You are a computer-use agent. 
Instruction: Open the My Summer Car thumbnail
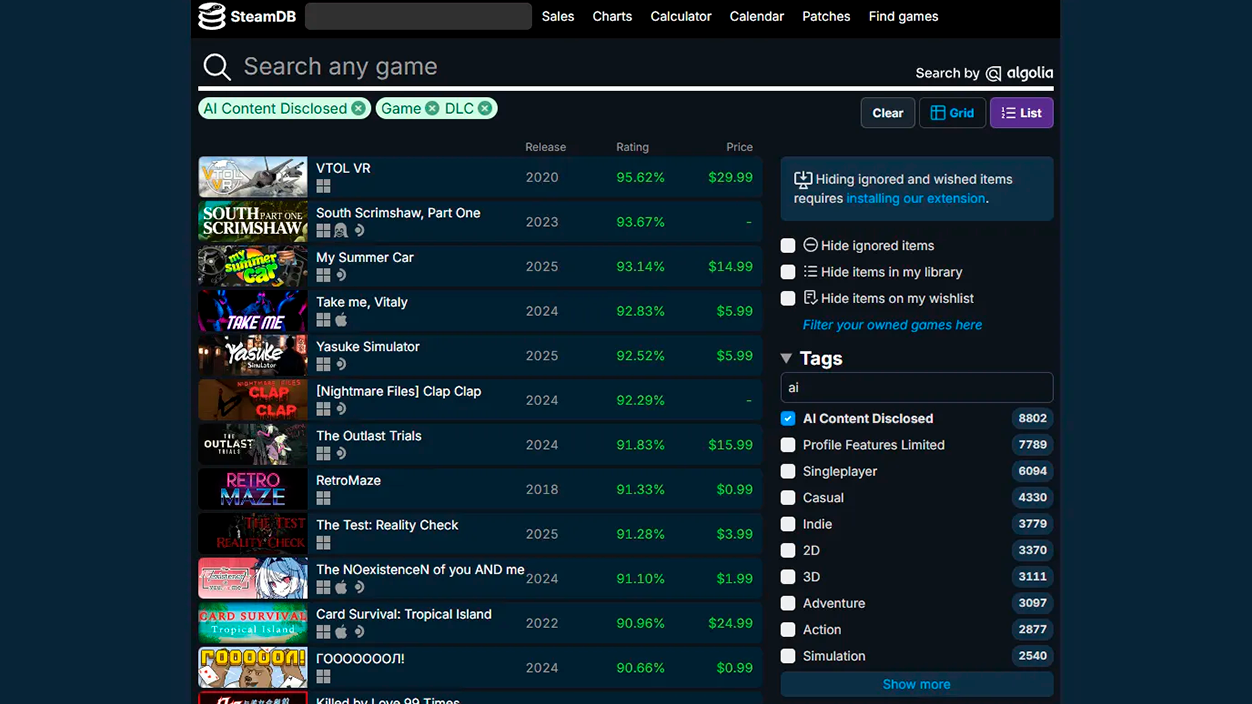coord(253,267)
